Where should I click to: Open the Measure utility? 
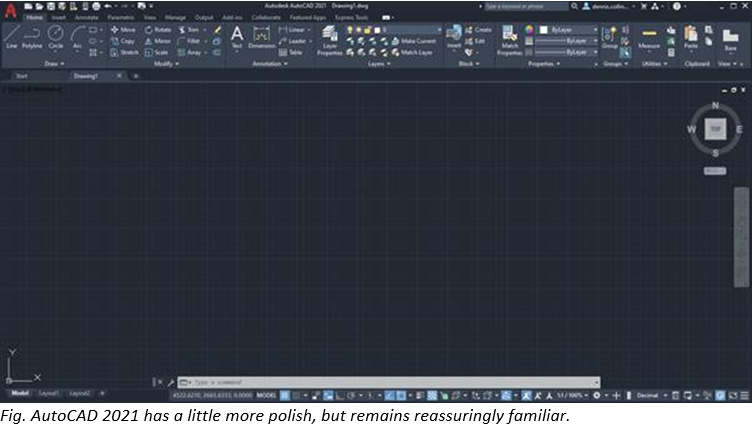(649, 38)
